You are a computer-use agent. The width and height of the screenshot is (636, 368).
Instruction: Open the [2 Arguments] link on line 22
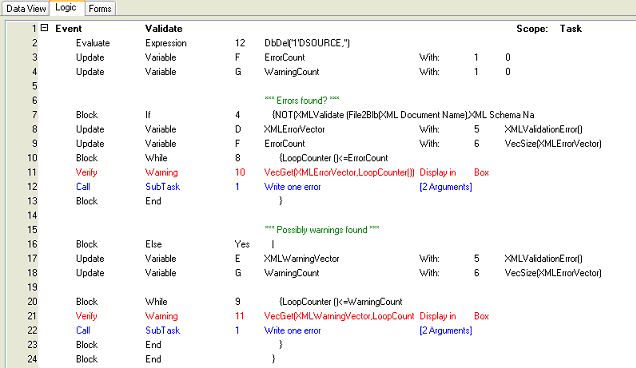tap(446, 331)
